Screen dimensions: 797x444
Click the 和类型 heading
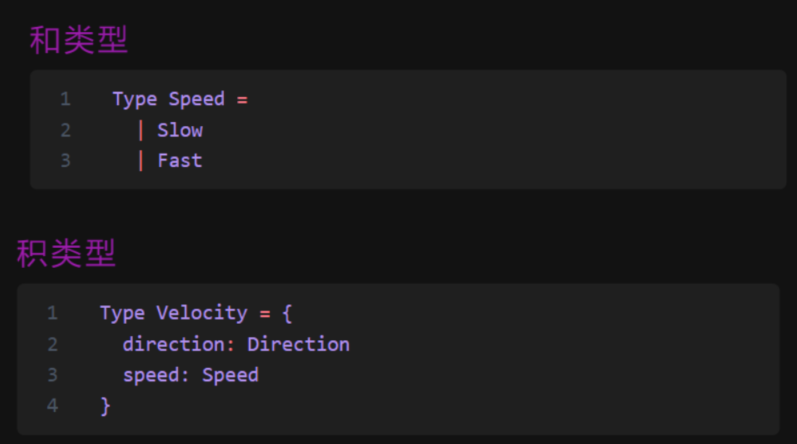[78, 40]
